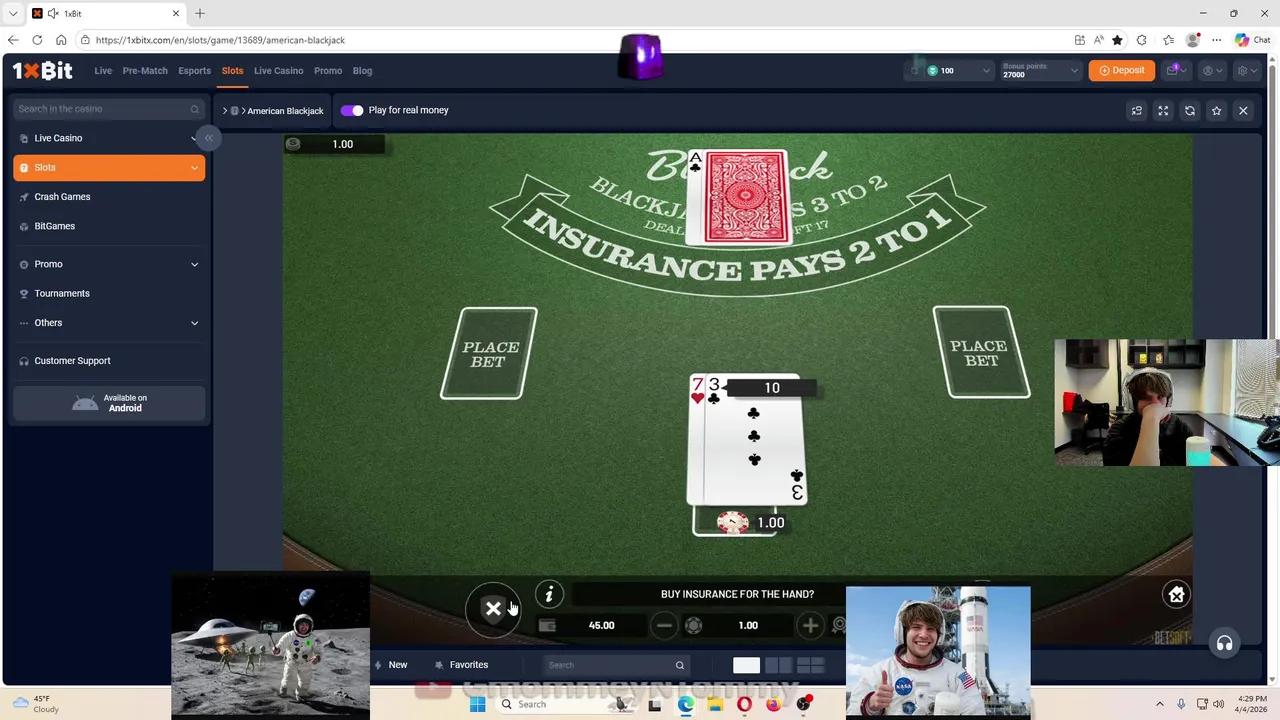
Task: Open the Live tab in top navigation
Action: pyautogui.click(x=103, y=71)
